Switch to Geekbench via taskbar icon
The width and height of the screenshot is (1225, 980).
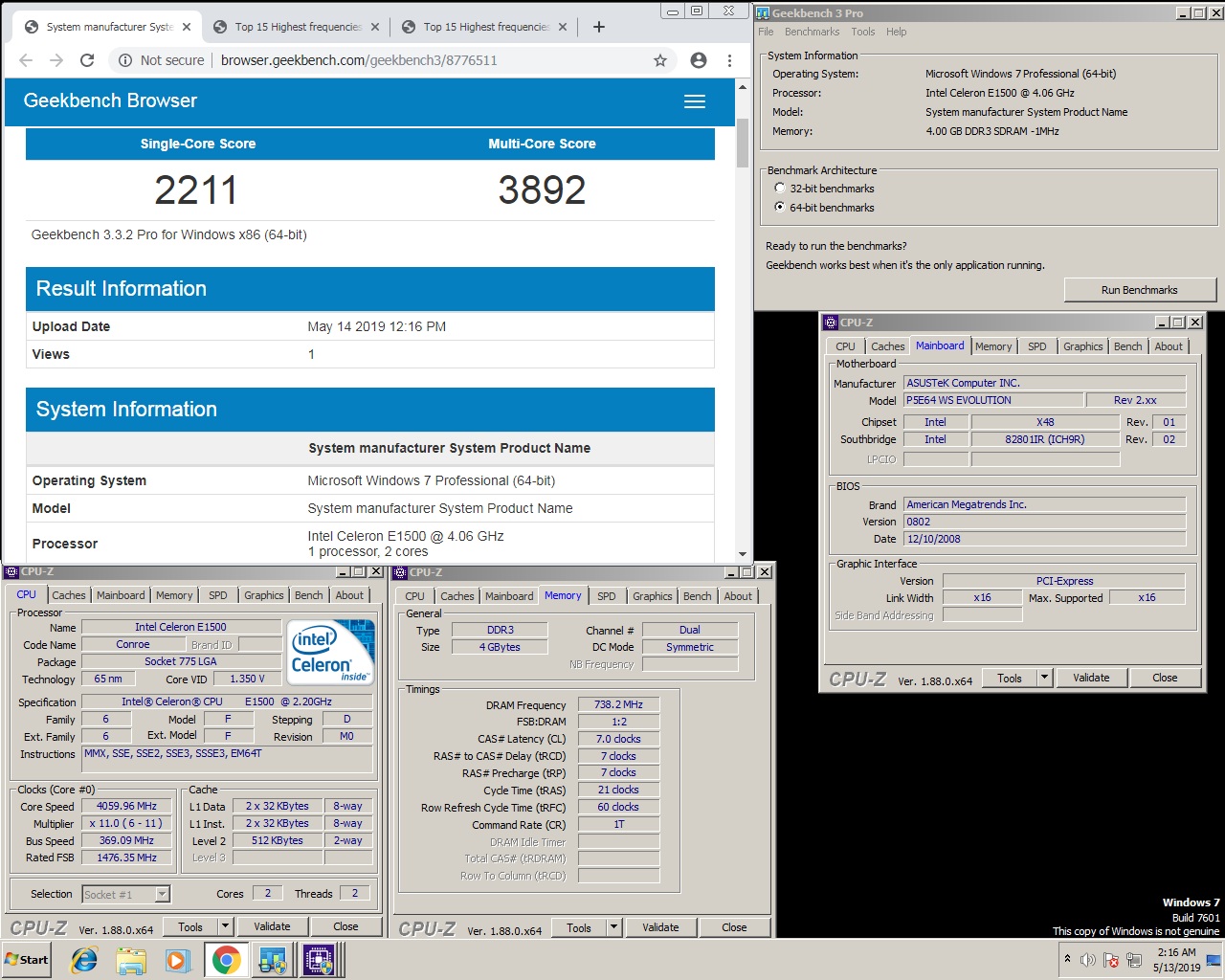tap(273, 960)
